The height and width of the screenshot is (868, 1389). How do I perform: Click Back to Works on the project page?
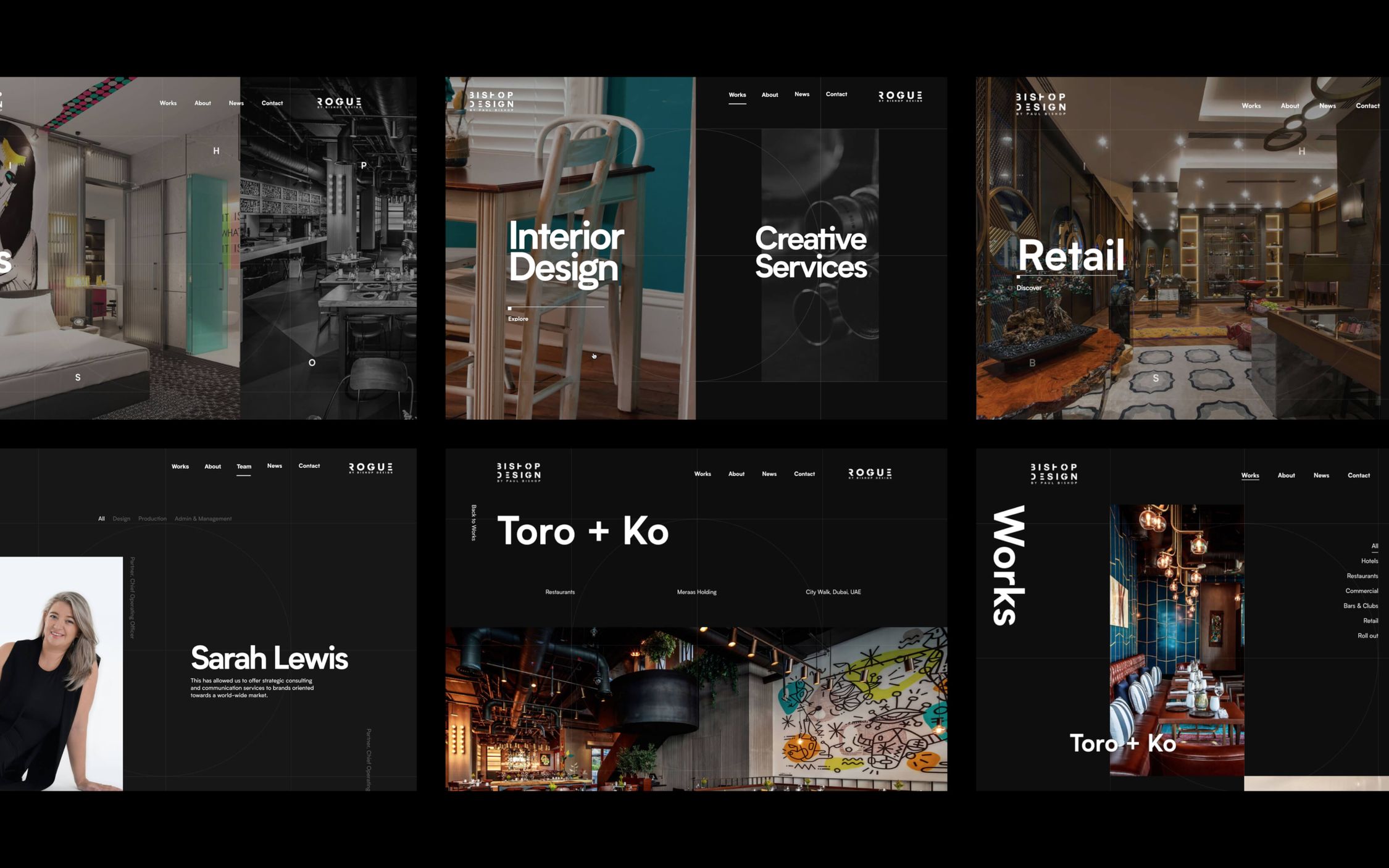[473, 522]
